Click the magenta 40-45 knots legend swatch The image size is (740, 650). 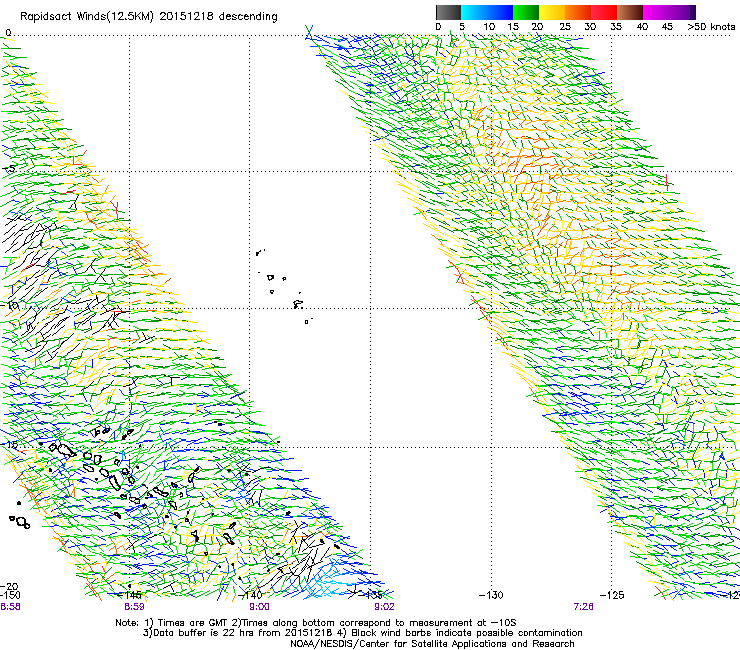tap(656, 12)
